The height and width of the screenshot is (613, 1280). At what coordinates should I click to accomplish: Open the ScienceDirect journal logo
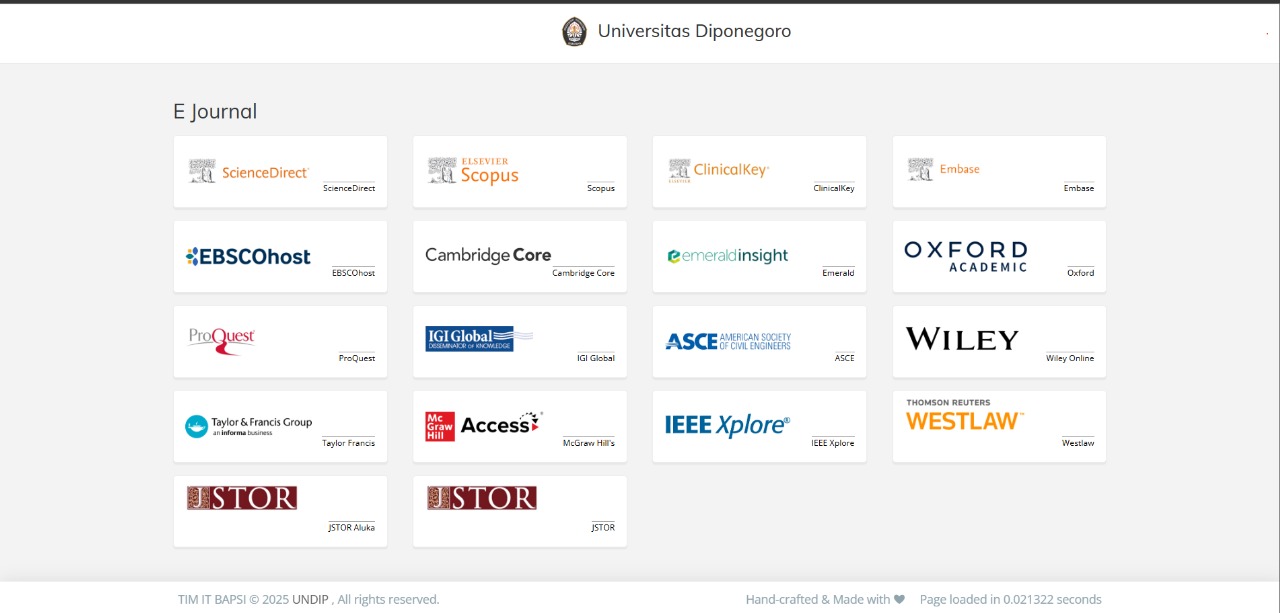[249, 172]
